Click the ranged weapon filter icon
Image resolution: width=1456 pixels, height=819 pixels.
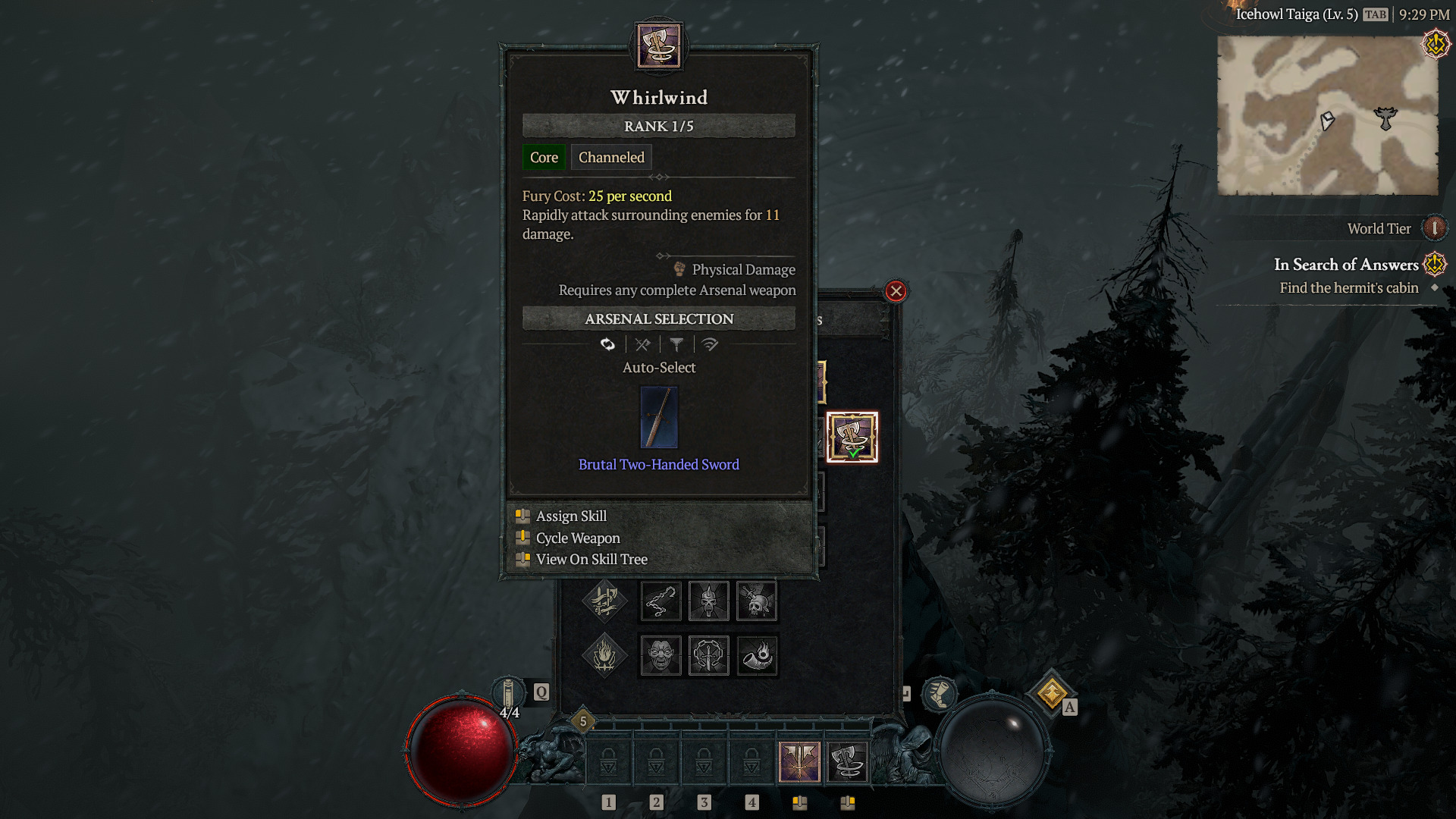(x=709, y=343)
